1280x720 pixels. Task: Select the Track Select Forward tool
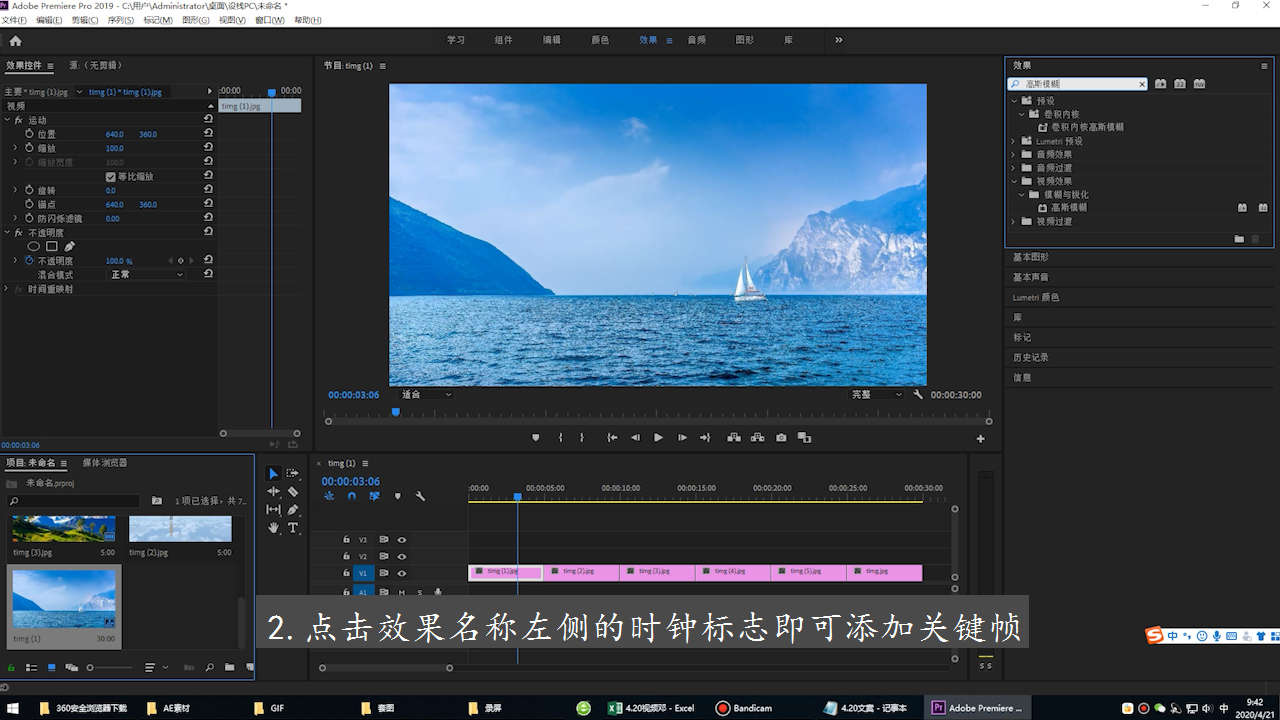click(x=293, y=473)
